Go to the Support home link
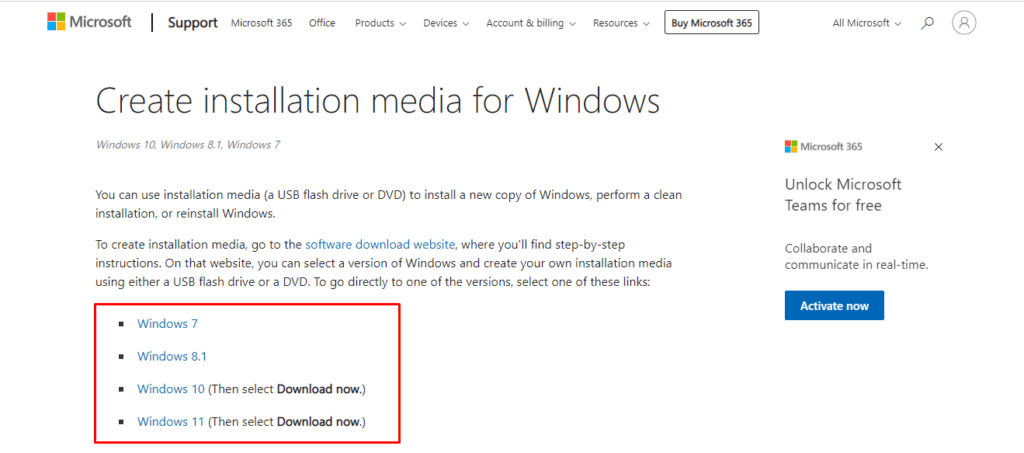The height and width of the screenshot is (453, 1024). click(193, 23)
